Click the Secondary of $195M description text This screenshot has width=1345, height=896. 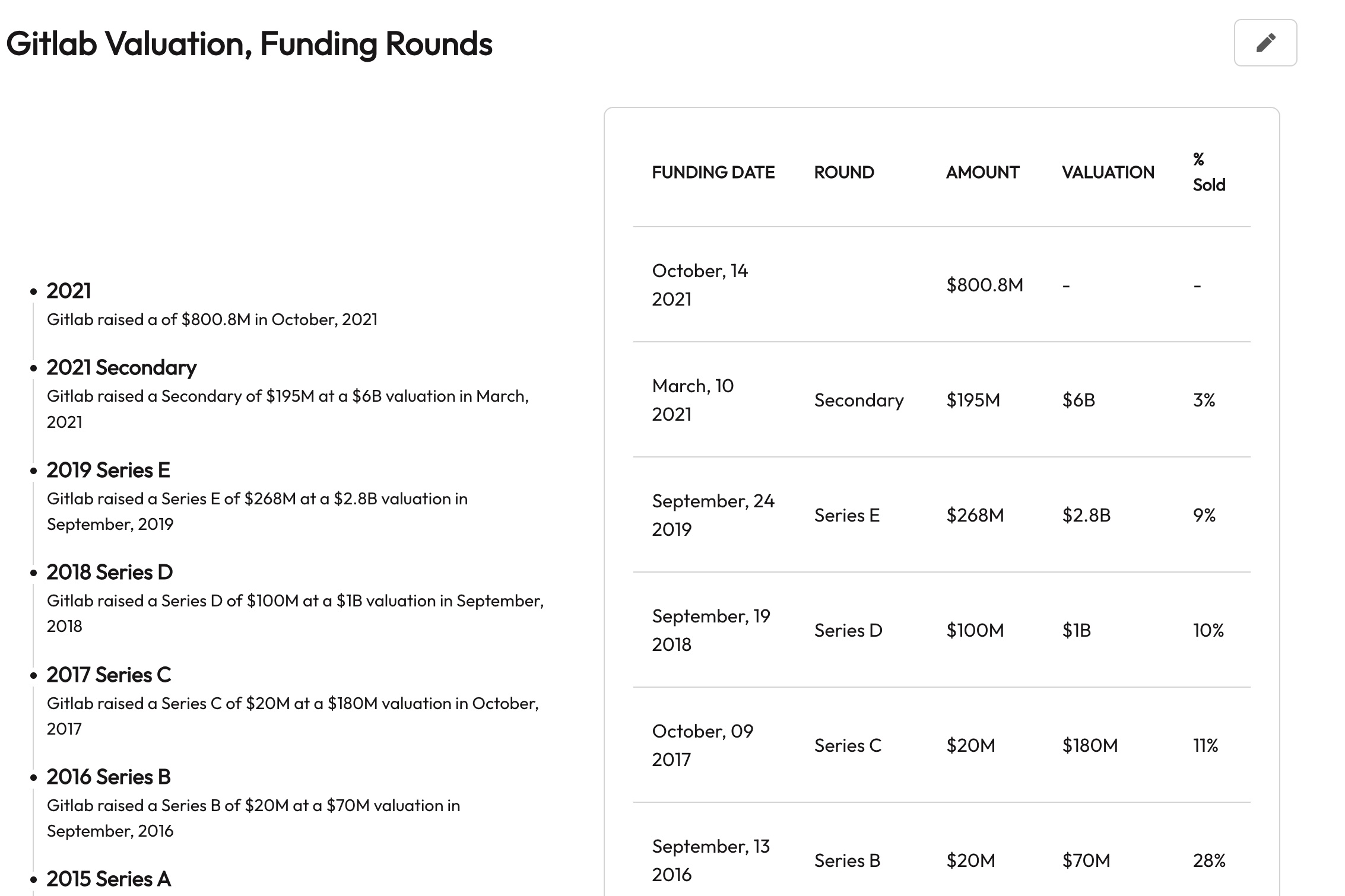click(288, 409)
